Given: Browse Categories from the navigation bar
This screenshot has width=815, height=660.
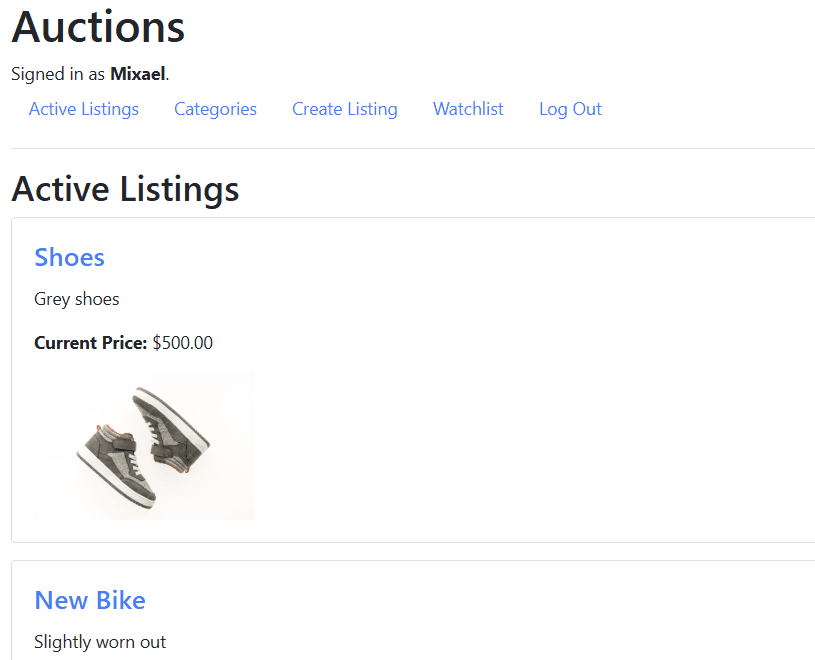Looking at the screenshot, I should pos(215,109).
